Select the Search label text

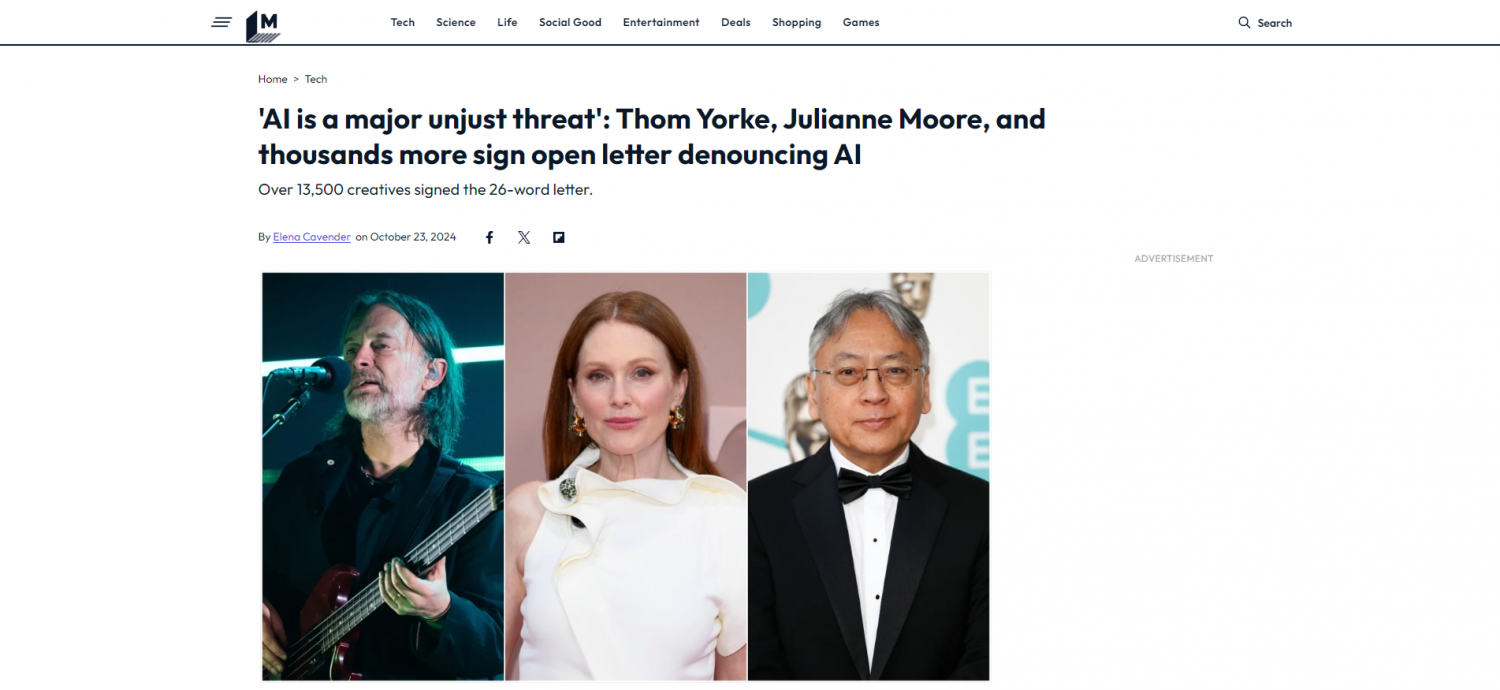tap(1275, 22)
